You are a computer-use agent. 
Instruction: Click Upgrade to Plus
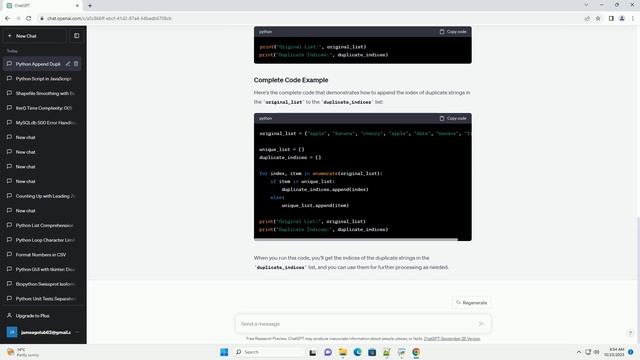[x=42, y=316]
